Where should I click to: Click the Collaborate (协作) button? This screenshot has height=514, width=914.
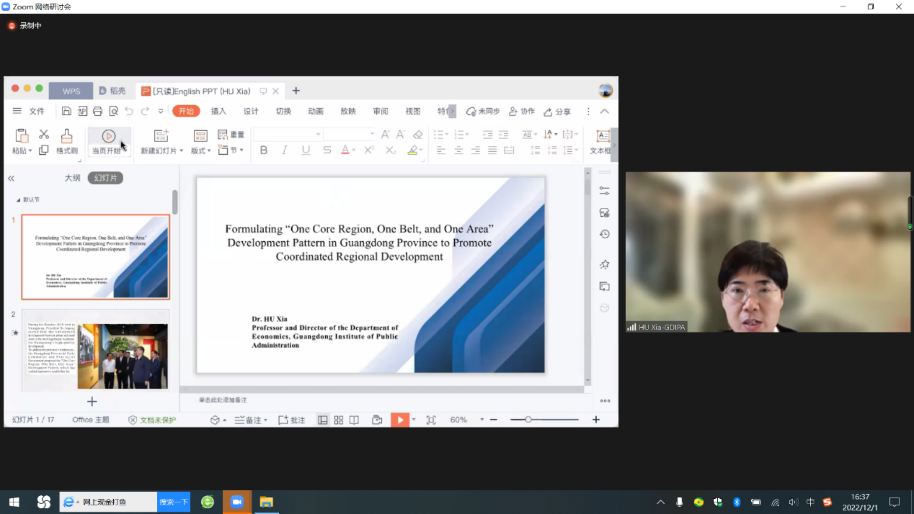[x=521, y=111]
